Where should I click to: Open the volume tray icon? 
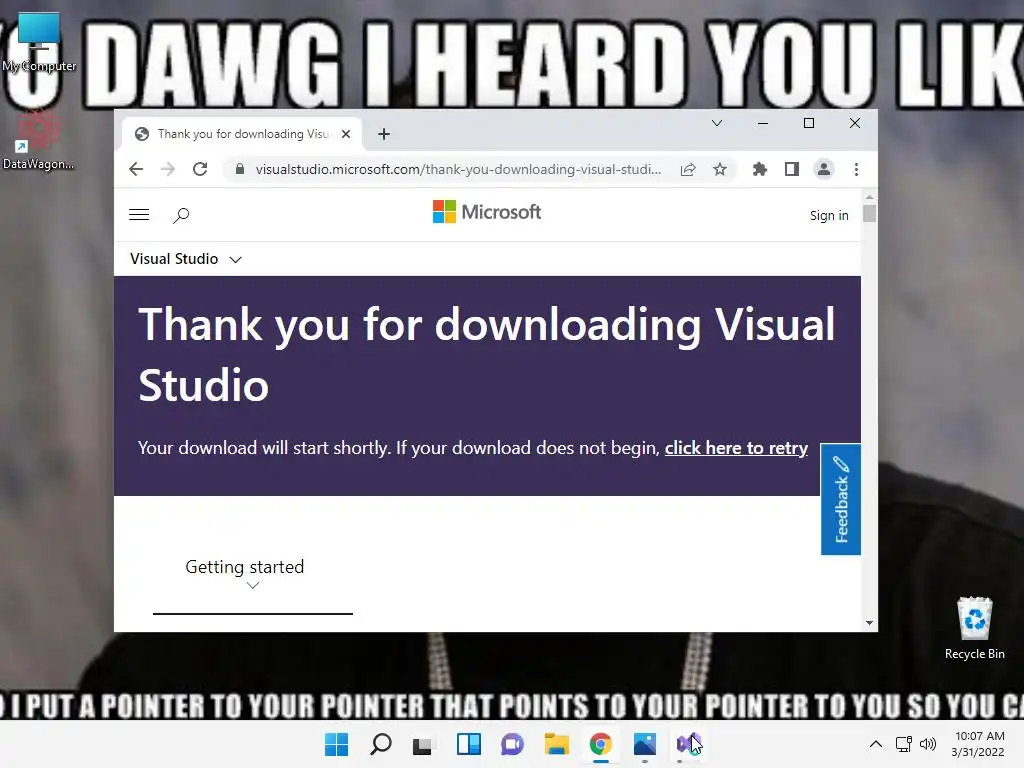tap(927, 744)
